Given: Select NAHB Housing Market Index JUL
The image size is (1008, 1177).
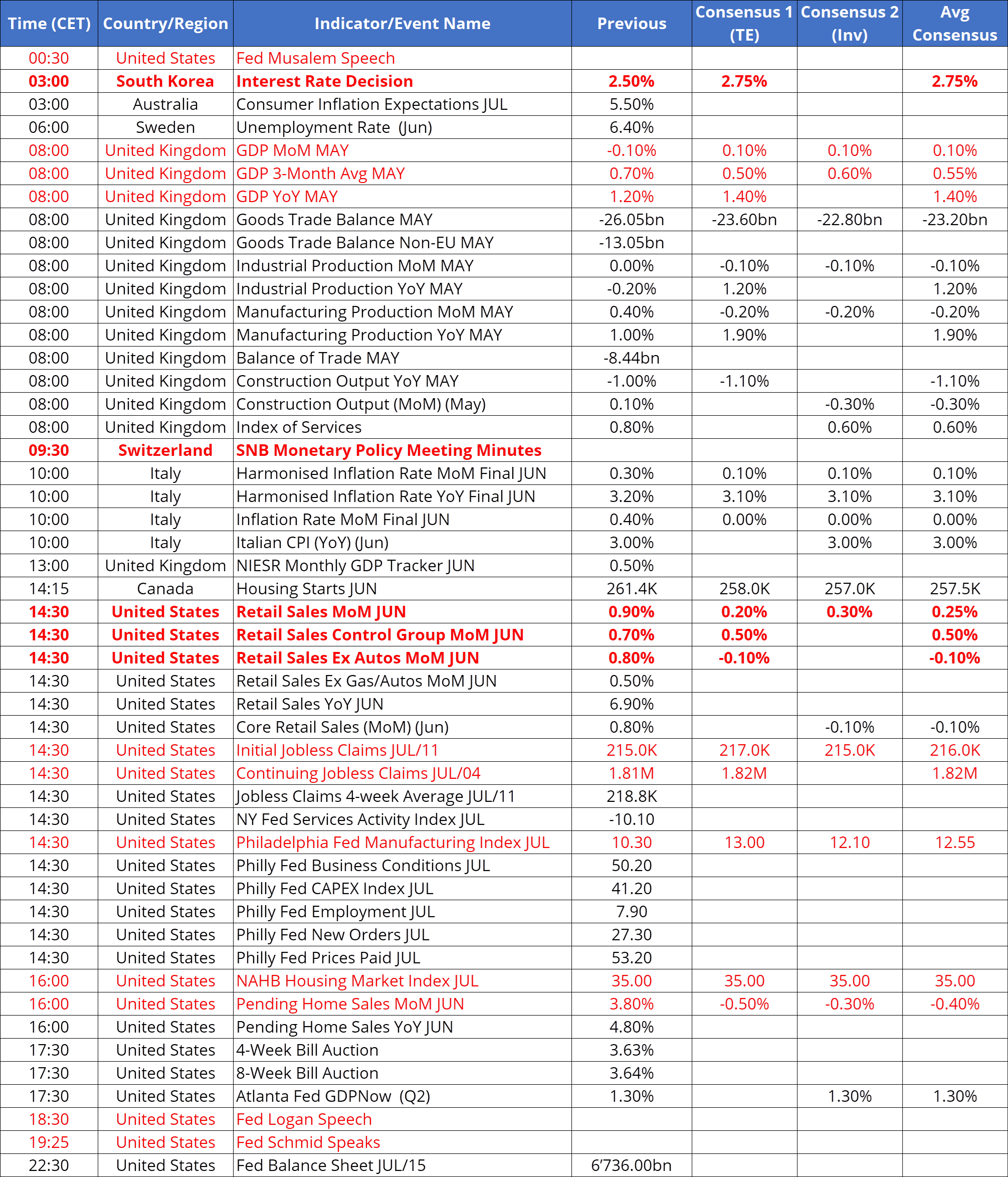Looking at the screenshot, I should click(402, 981).
